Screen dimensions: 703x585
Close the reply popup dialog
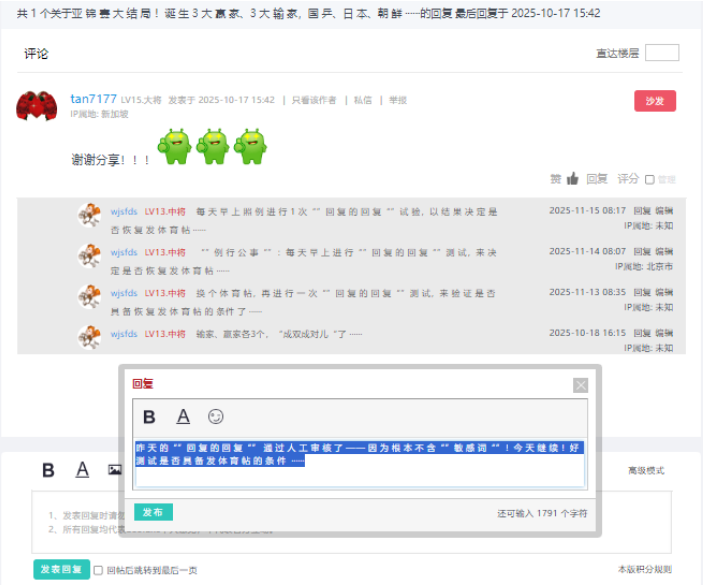click(x=581, y=385)
